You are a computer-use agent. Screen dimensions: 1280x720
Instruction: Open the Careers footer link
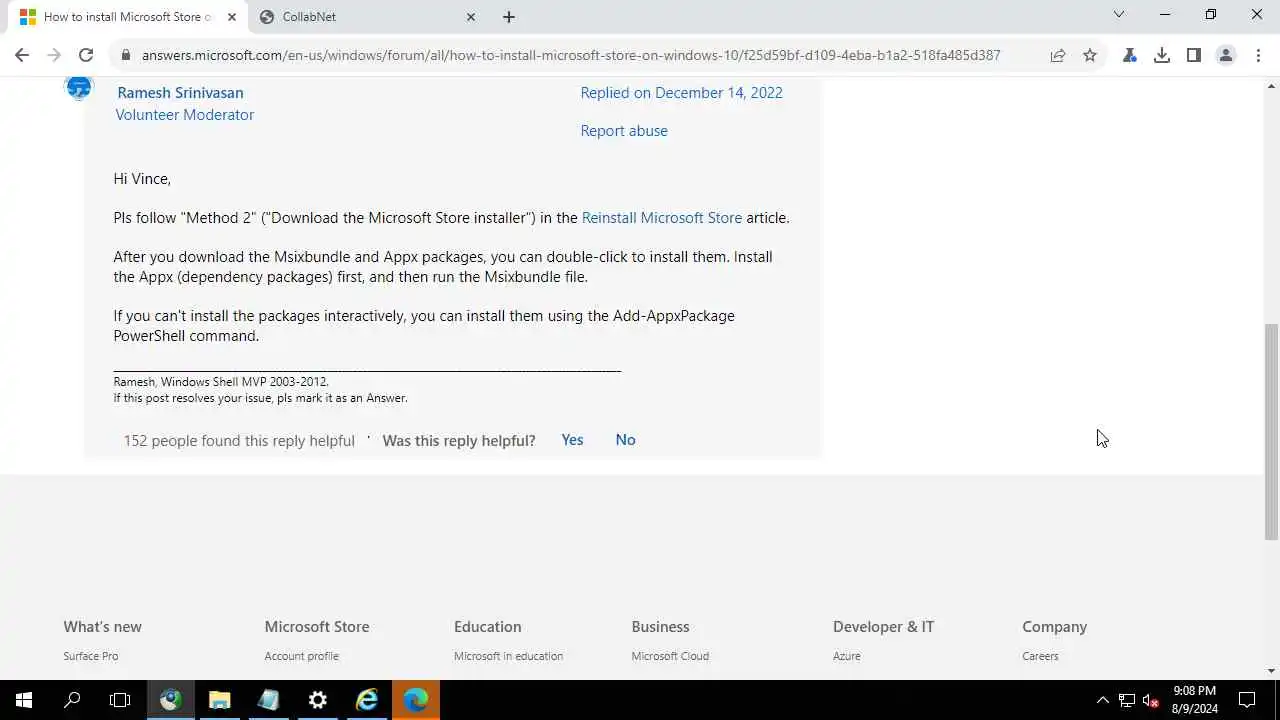(x=1040, y=656)
